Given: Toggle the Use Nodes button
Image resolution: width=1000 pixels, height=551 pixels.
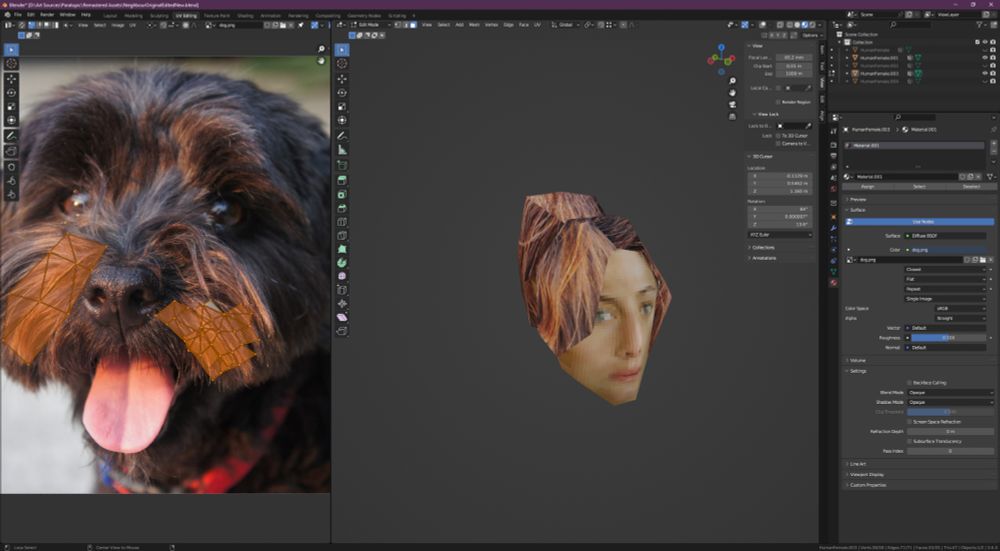Looking at the screenshot, I should point(920,222).
